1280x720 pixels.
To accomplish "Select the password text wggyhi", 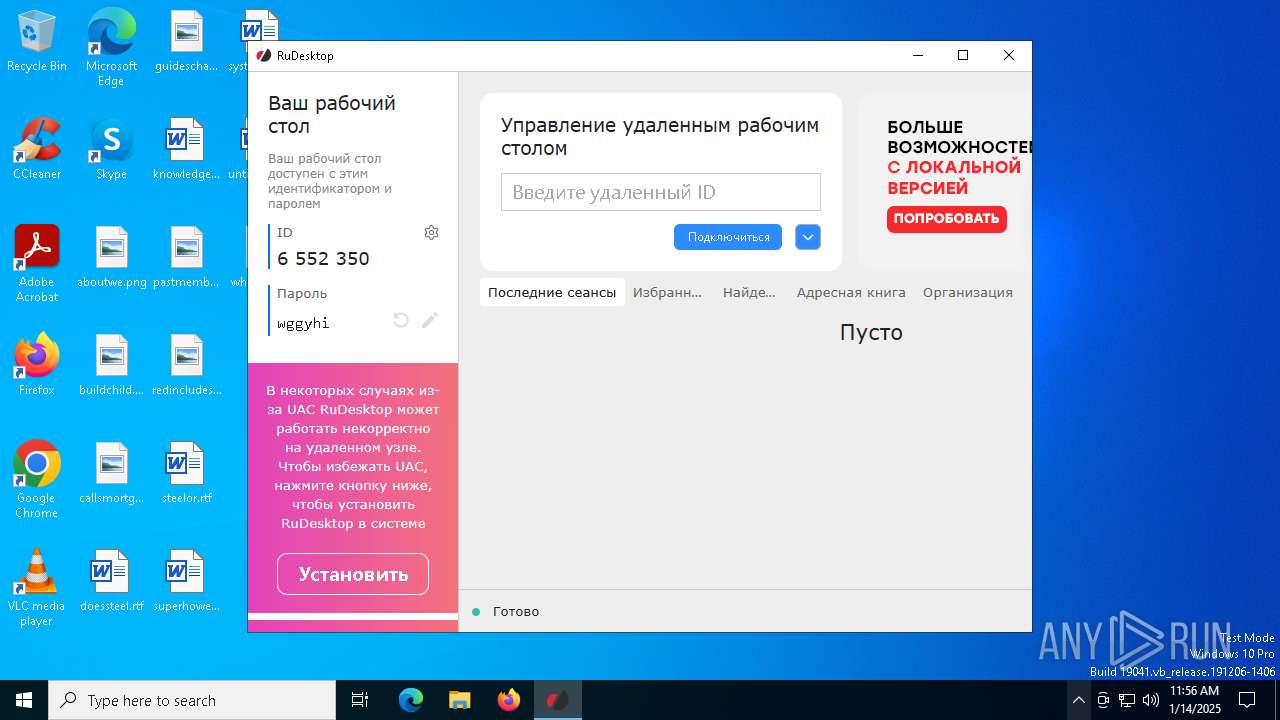I will 303,323.
